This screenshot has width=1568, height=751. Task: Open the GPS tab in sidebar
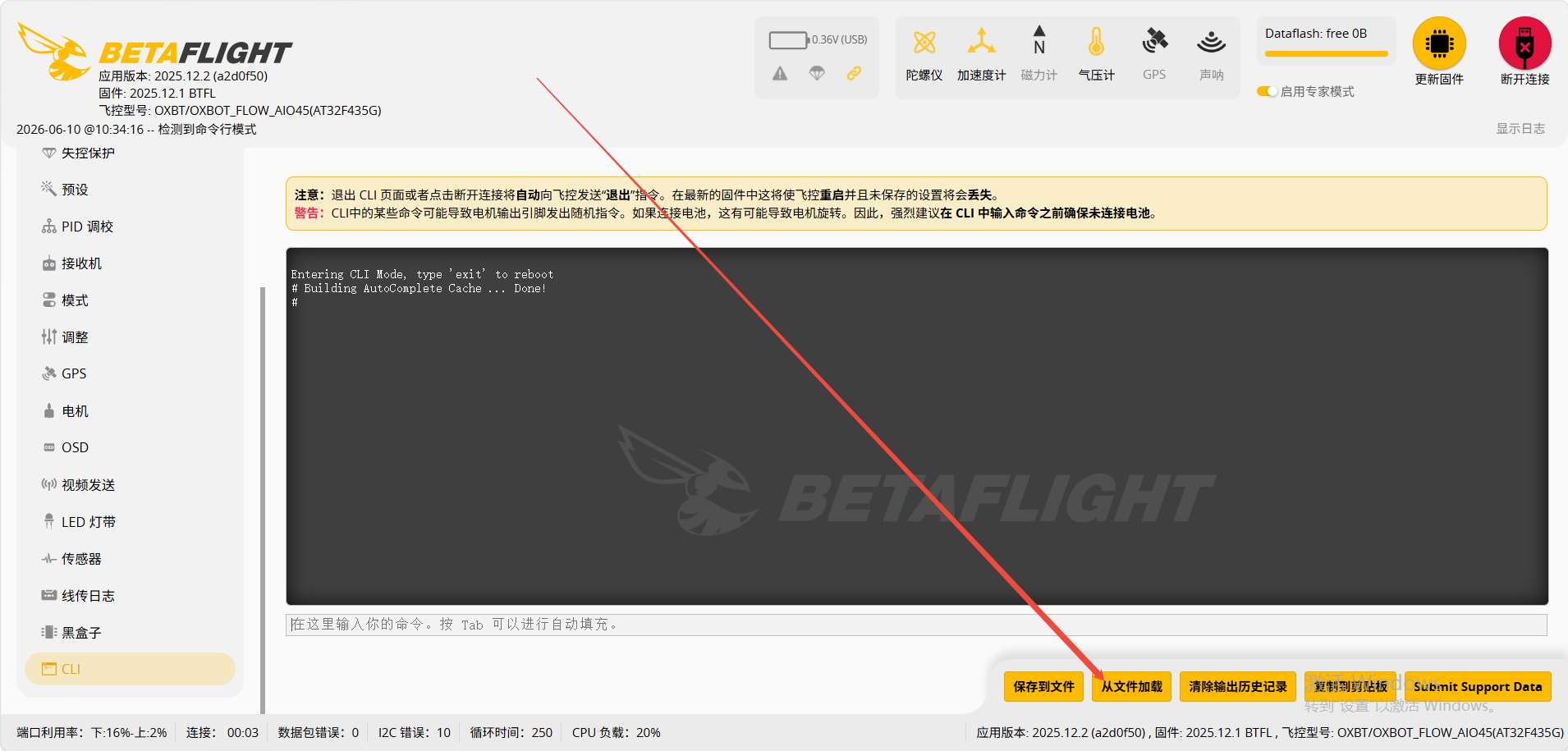pos(130,373)
